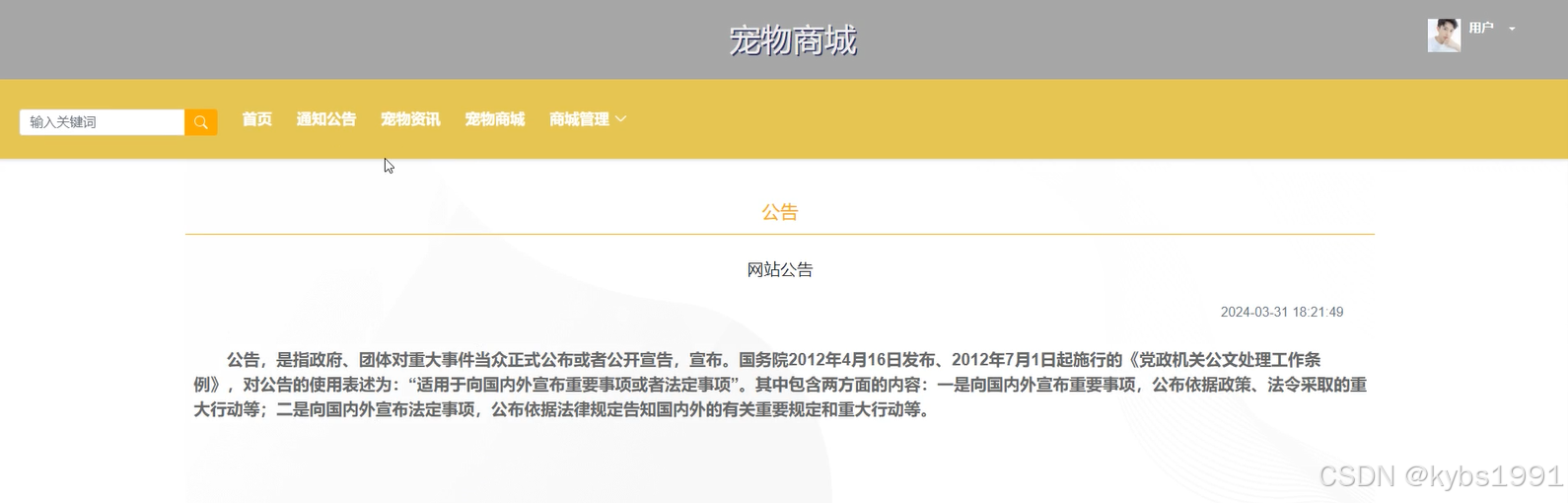The image size is (1568, 503).
Task: Open the 宠物资讯 section
Action: click(x=410, y=119)
